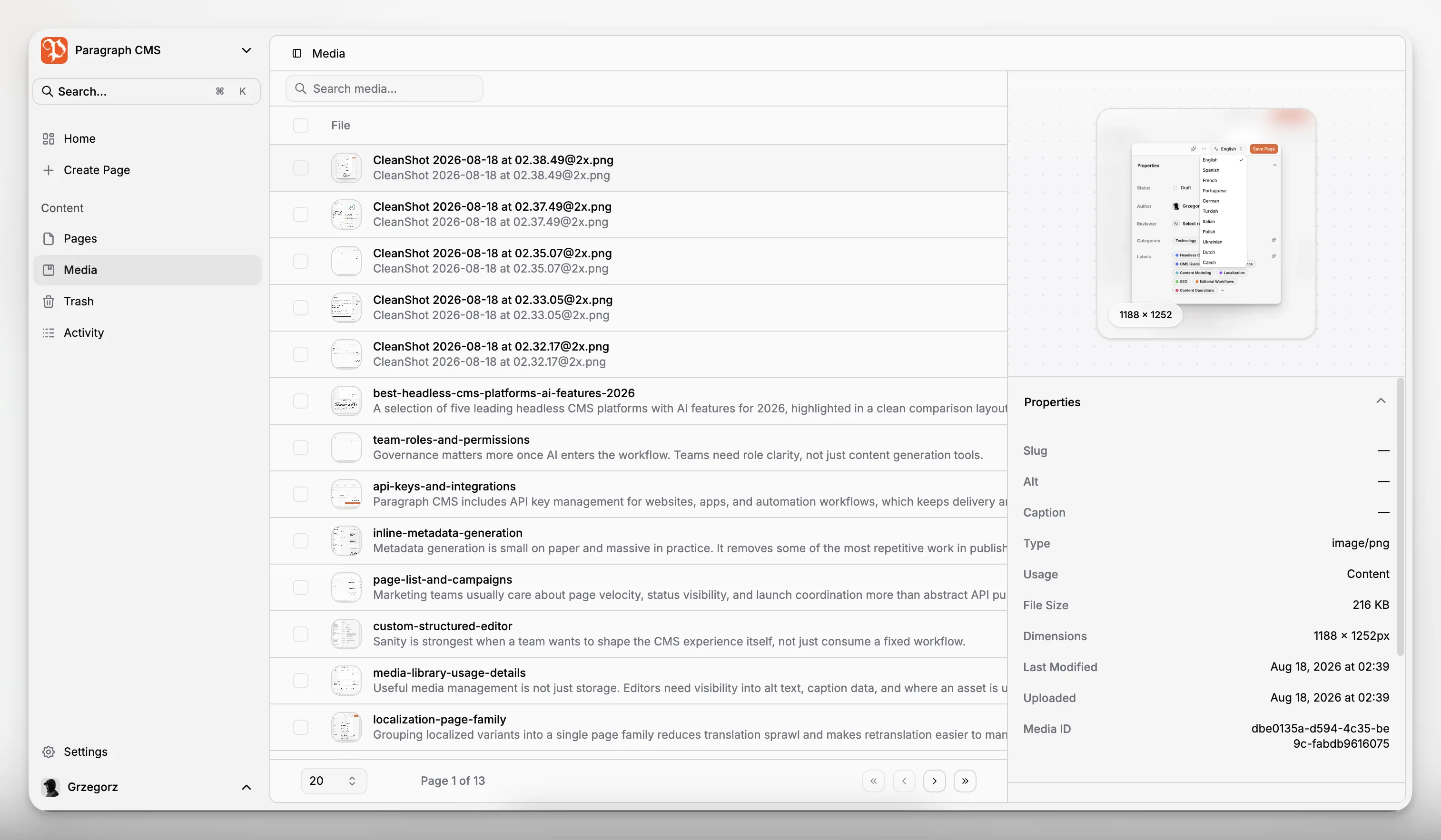Collapse the Properties section chevron

(1381, 401)
